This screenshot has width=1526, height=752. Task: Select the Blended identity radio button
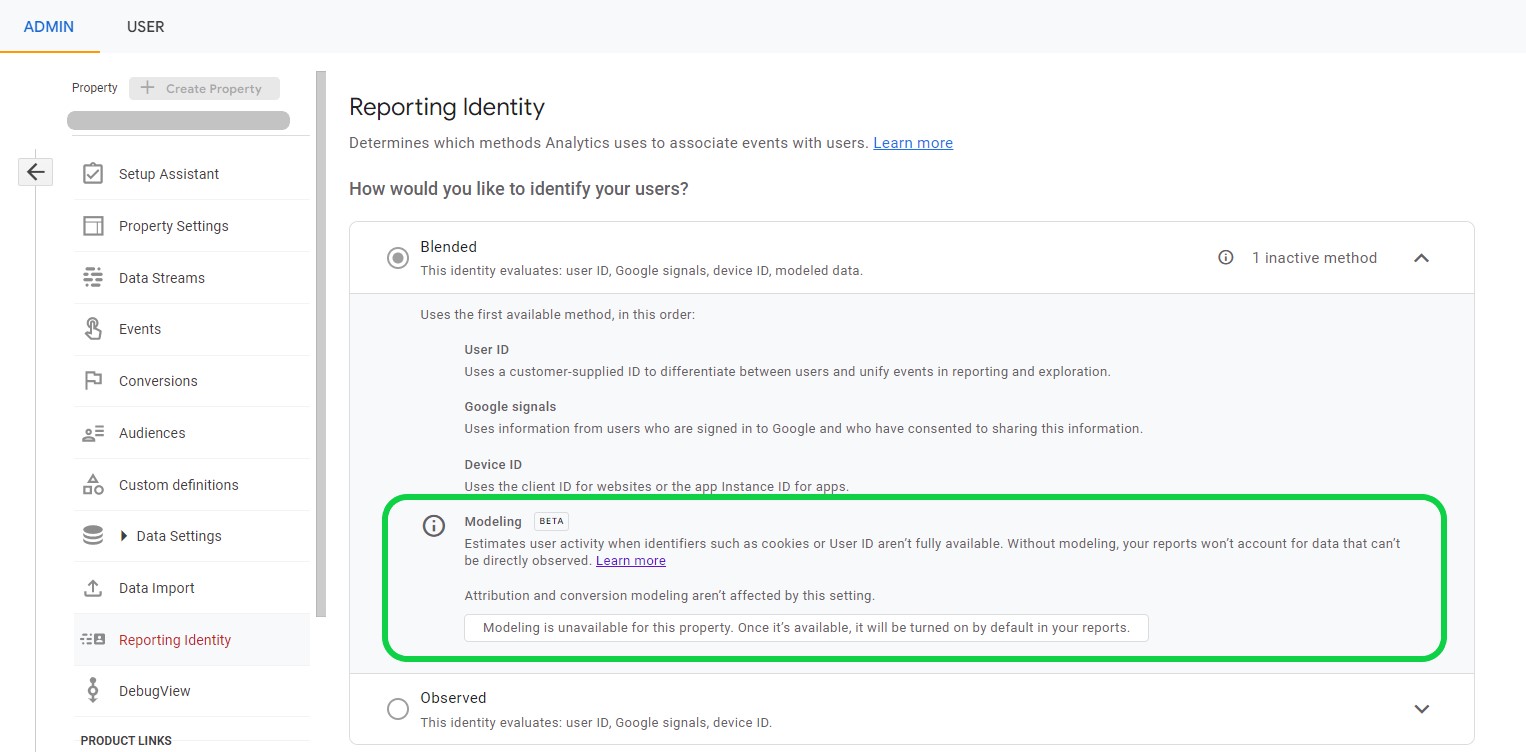(x=398, y=258)
